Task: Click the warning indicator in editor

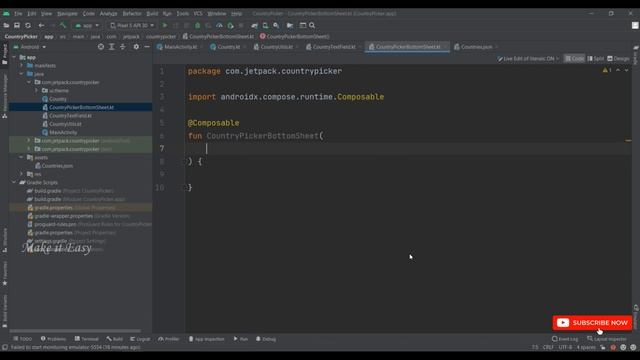Action: point(607,70)
